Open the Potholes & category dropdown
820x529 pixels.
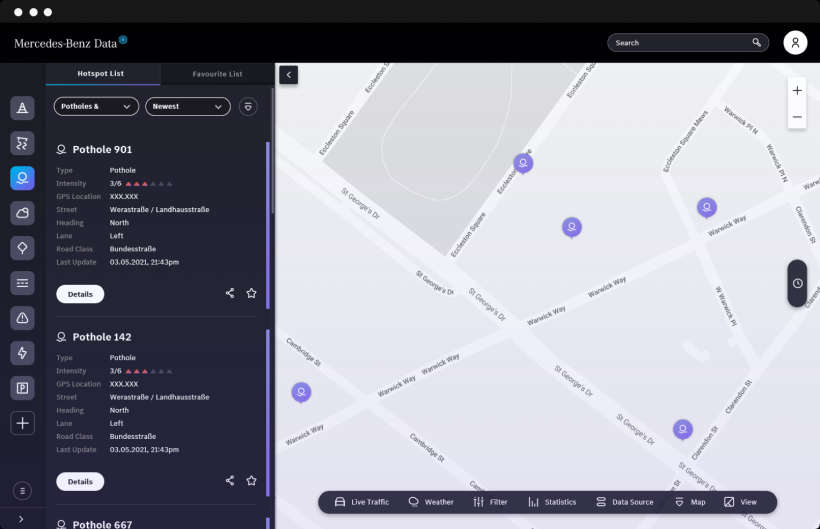[96, 107]
